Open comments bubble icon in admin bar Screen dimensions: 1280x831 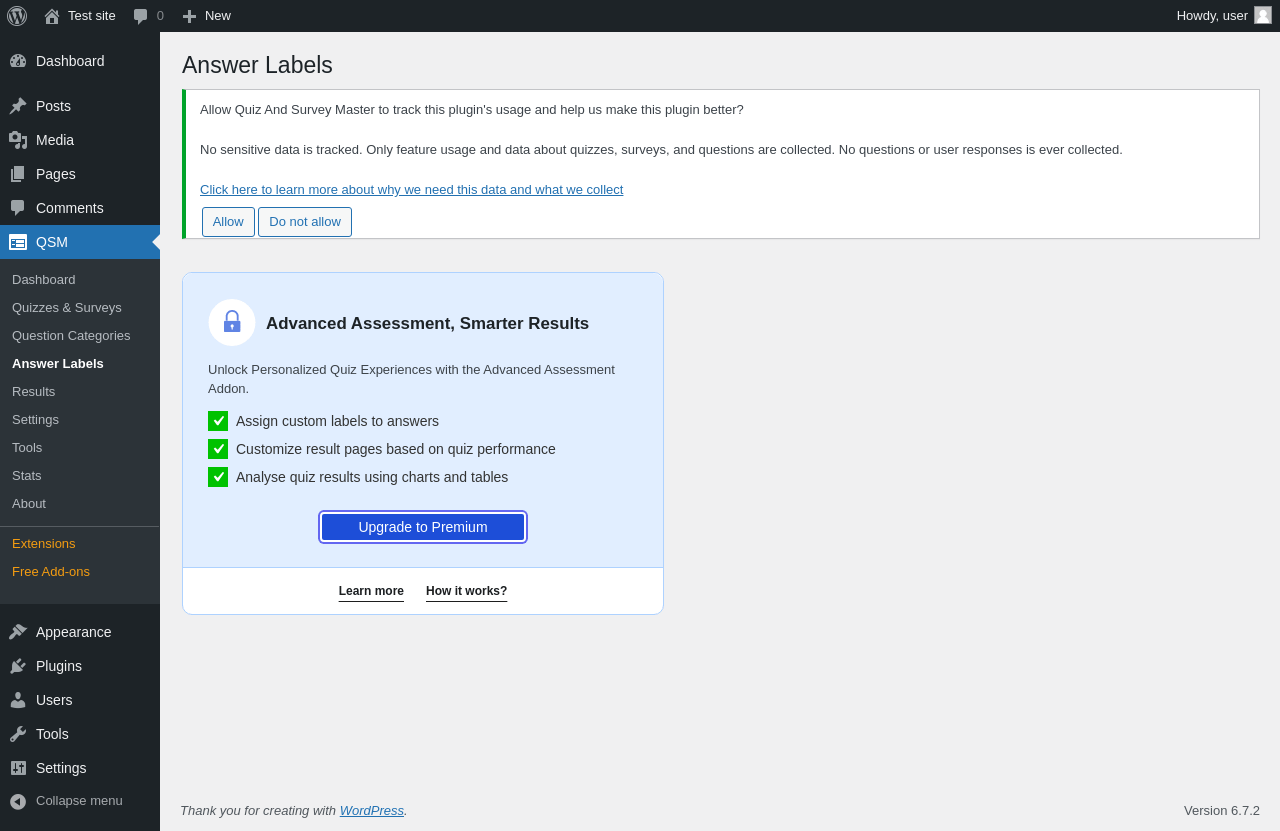point(141,16)
